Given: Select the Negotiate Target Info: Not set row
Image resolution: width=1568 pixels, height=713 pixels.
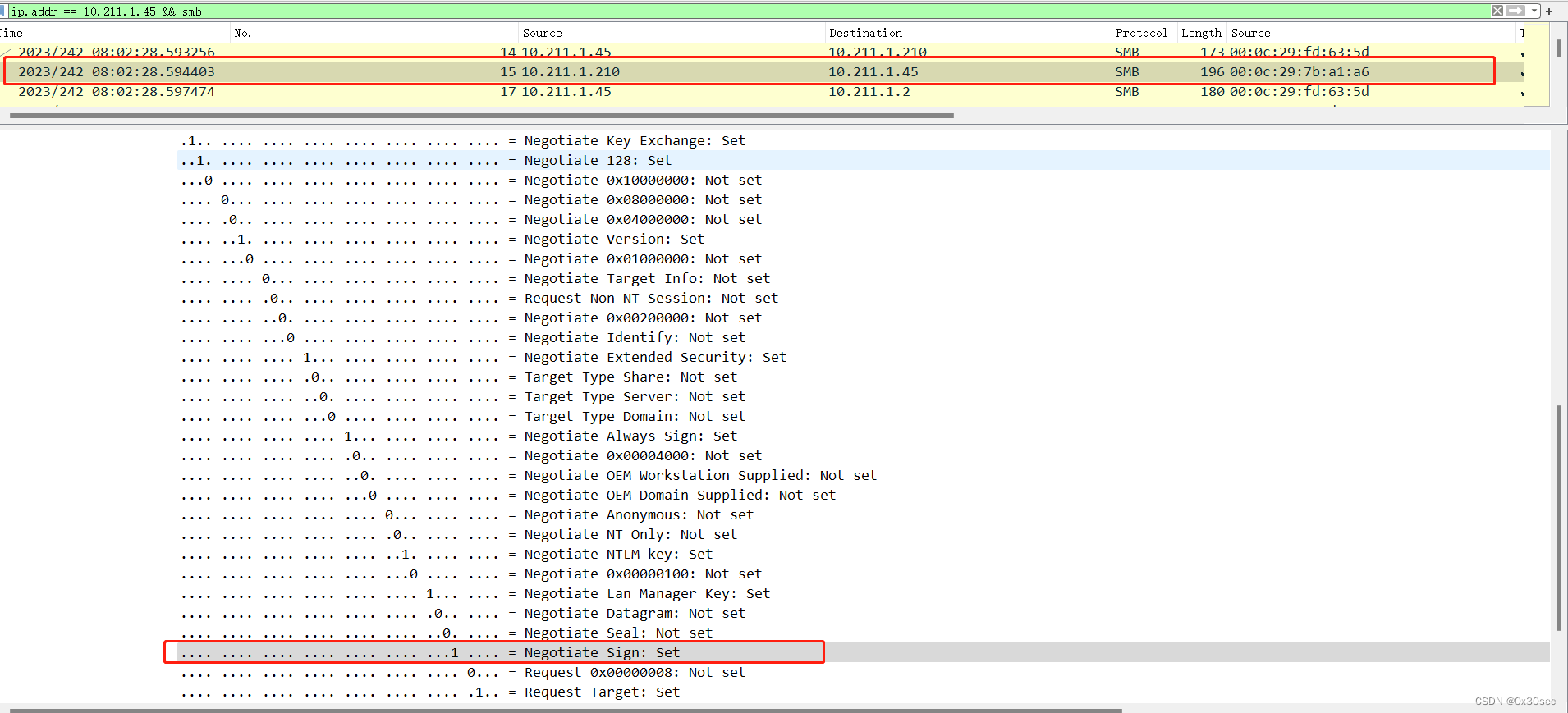Looking at the screenshot, I should tap(864, 279).
